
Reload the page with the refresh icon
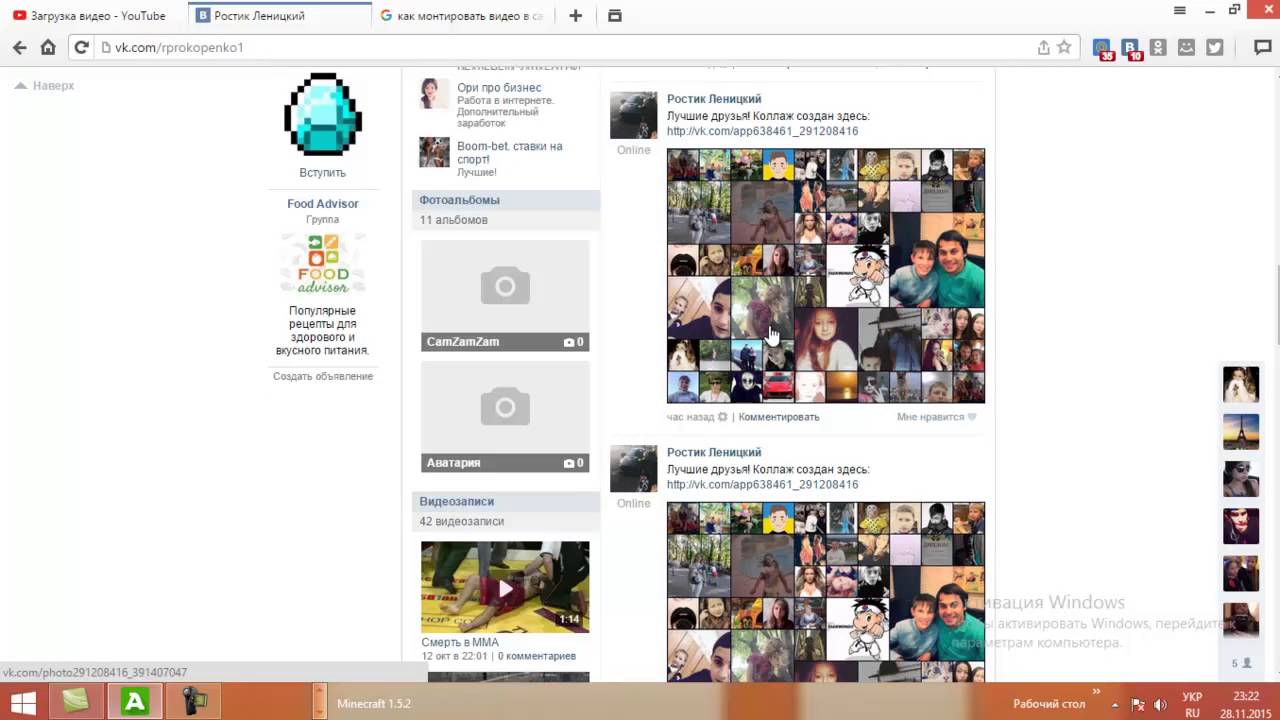tap(82, 47)
